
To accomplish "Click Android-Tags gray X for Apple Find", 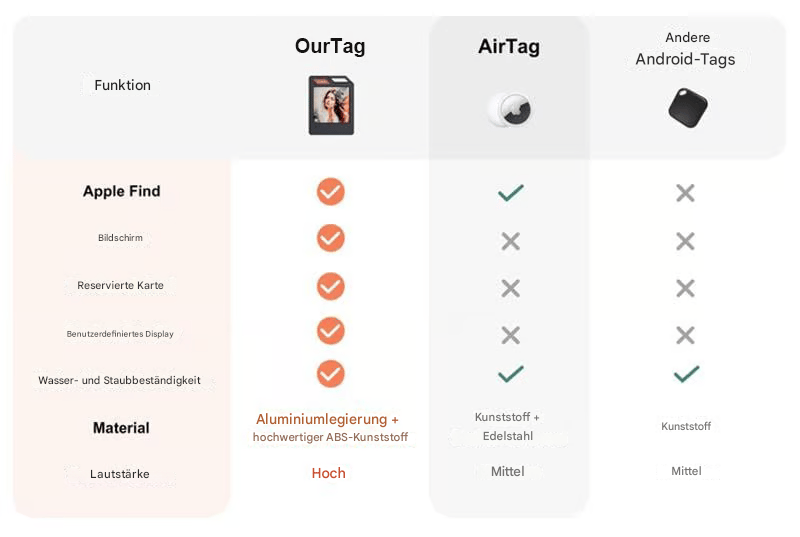I will [685, 193].
